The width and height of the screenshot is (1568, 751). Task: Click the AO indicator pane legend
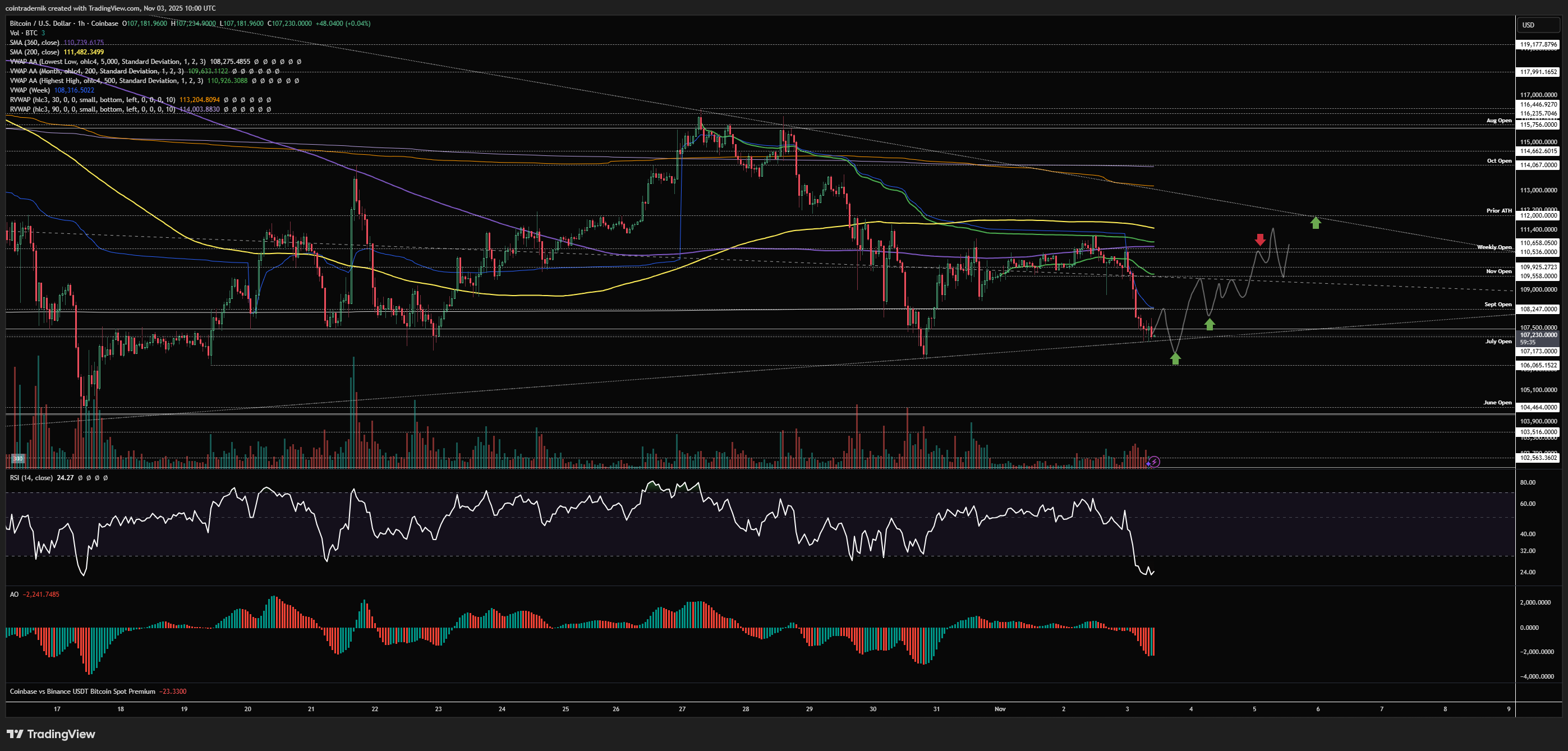(14, 594)
